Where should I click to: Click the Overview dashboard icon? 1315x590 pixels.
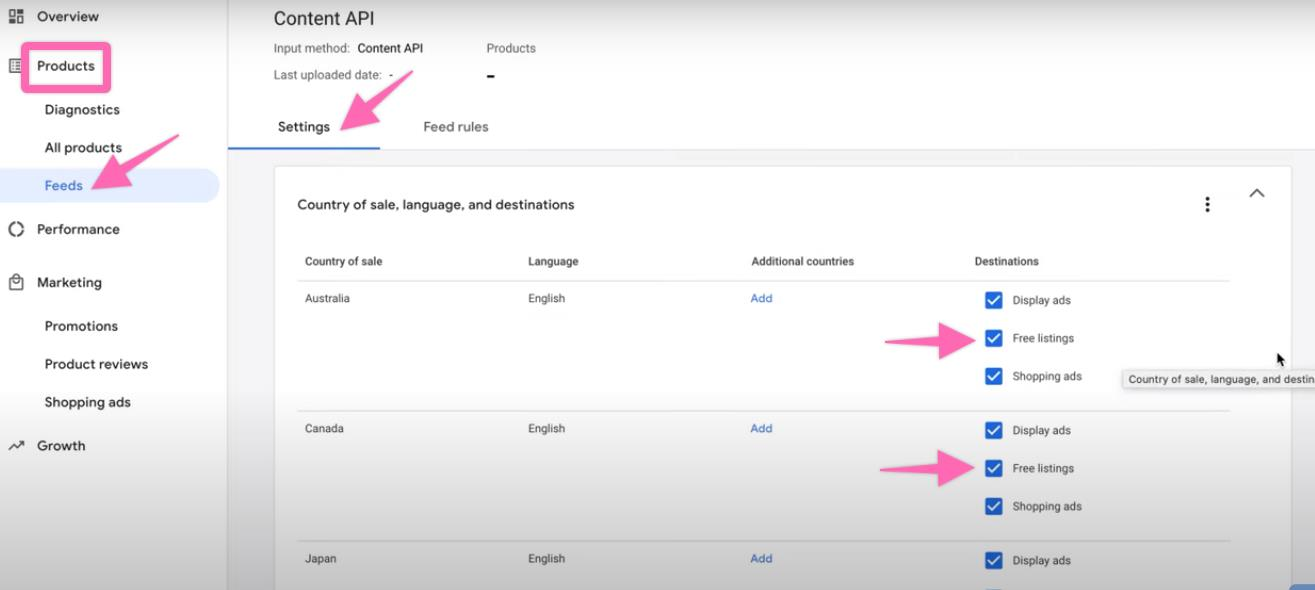[16, 17]
